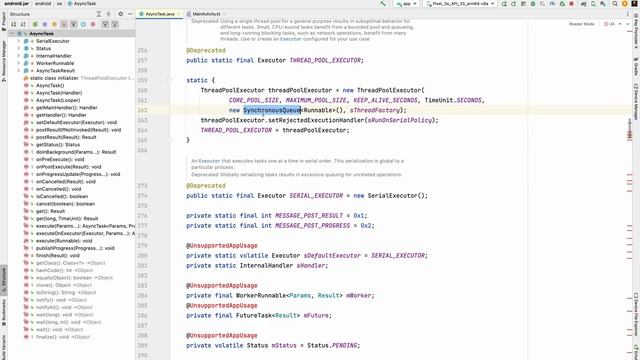640x360 pixels.
Task: Click the android.jar breadcrumb
Action: [17, 3]
